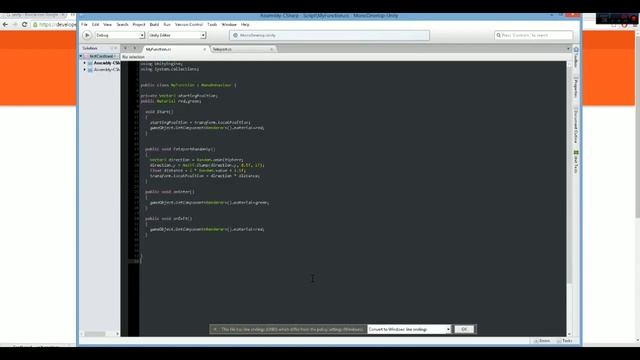Click the 'public void TeleportRandomly()' line
Viewport: 640px width, 360px height.
click(x=180, y=149)
